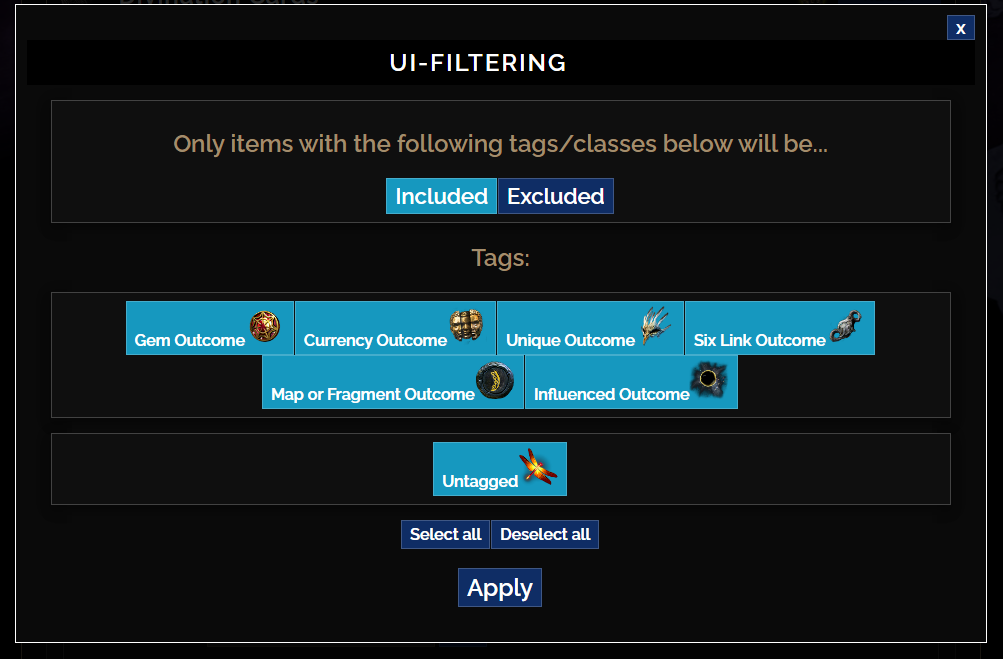Click the Currency Outcome orb icon
The height and width of the screenshot is (659, 1003).
coord(468,326)
